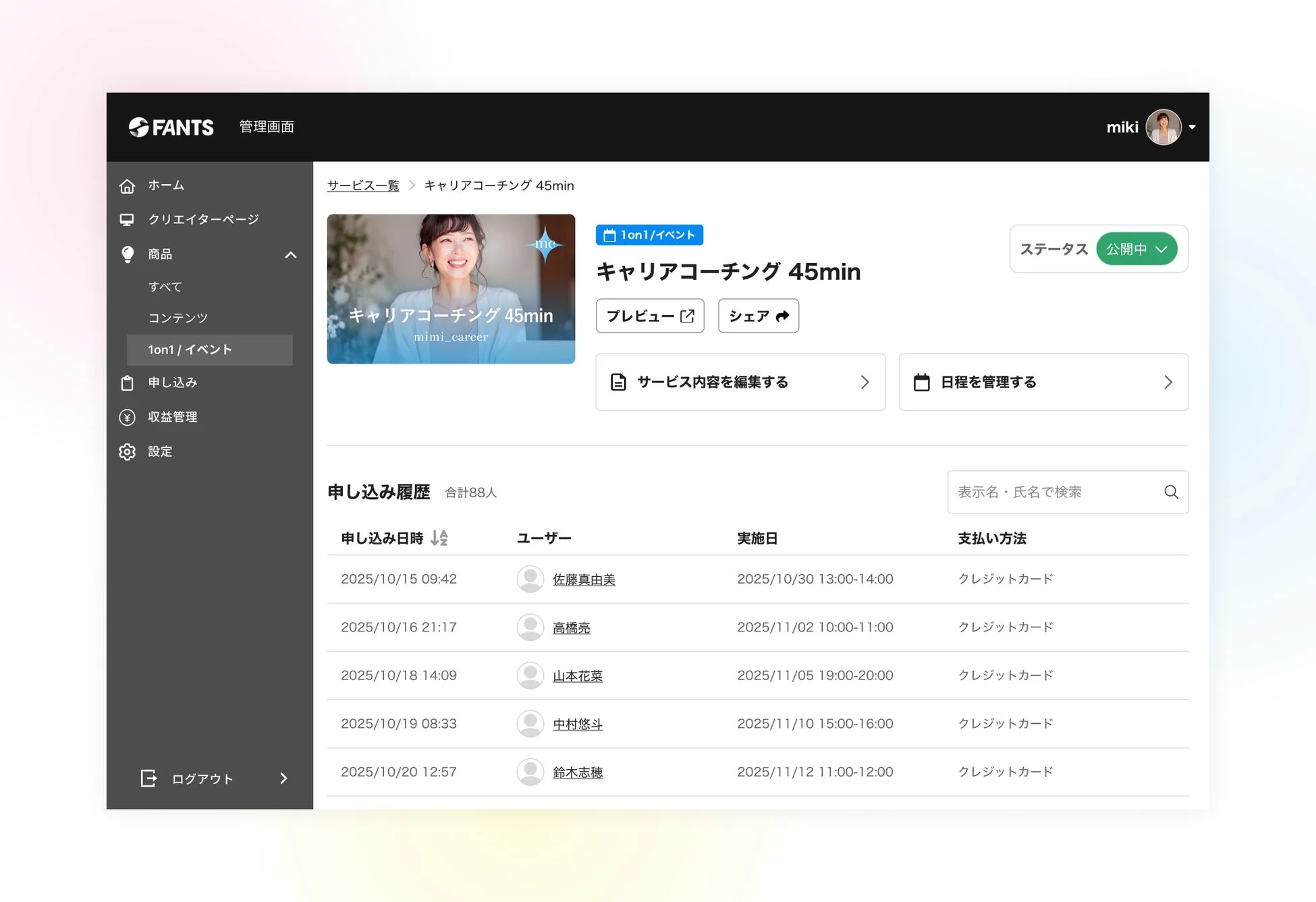
Task: Select 1on1/イベント in the sidebar
Action: pos(190,349)
